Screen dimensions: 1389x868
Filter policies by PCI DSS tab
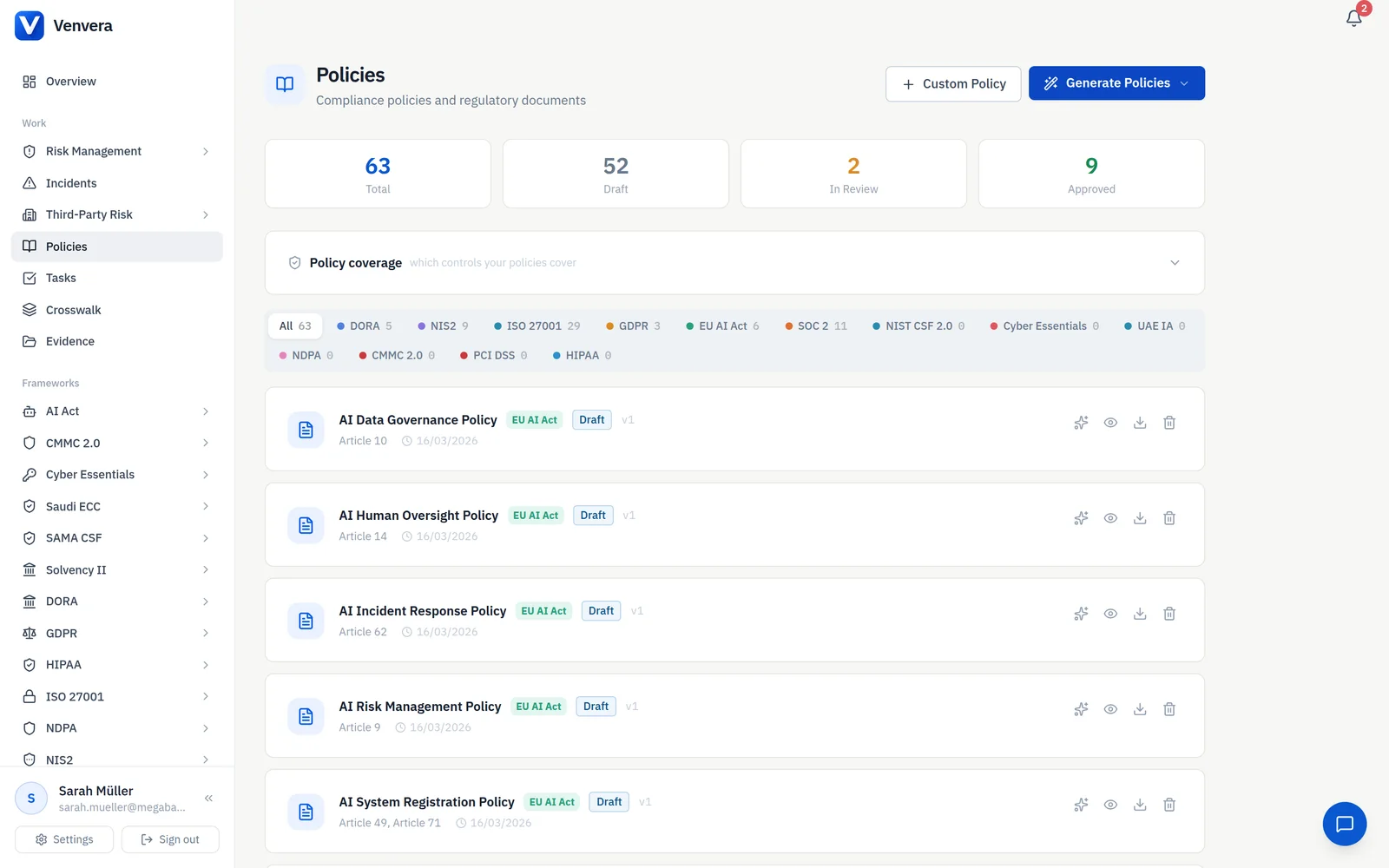494,355
